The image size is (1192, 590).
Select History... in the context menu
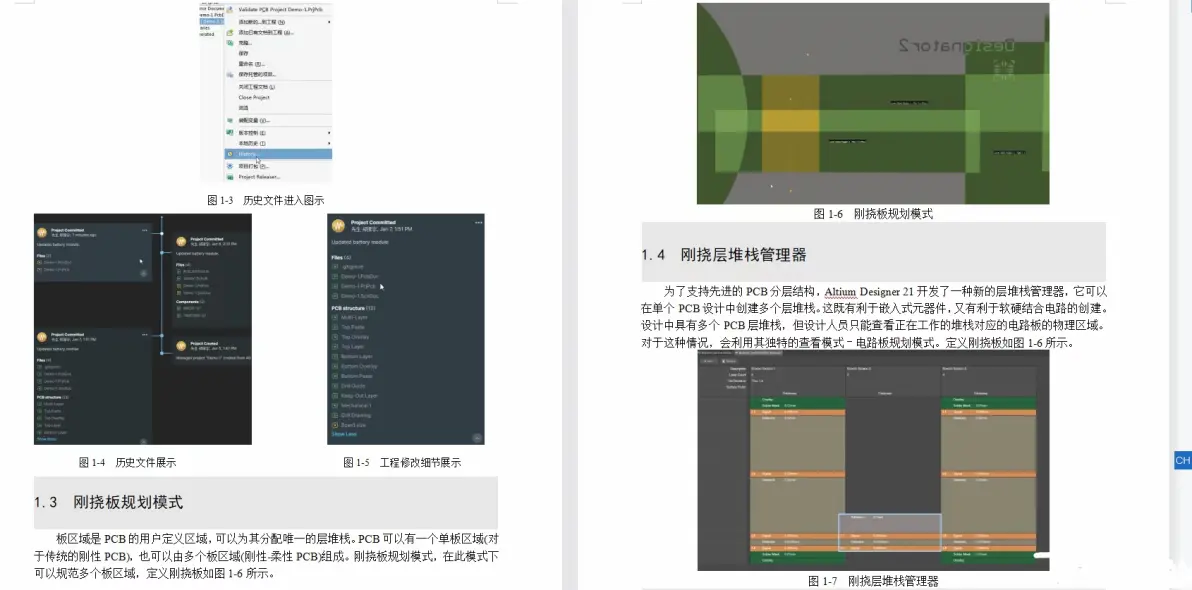tap(278, 154)
